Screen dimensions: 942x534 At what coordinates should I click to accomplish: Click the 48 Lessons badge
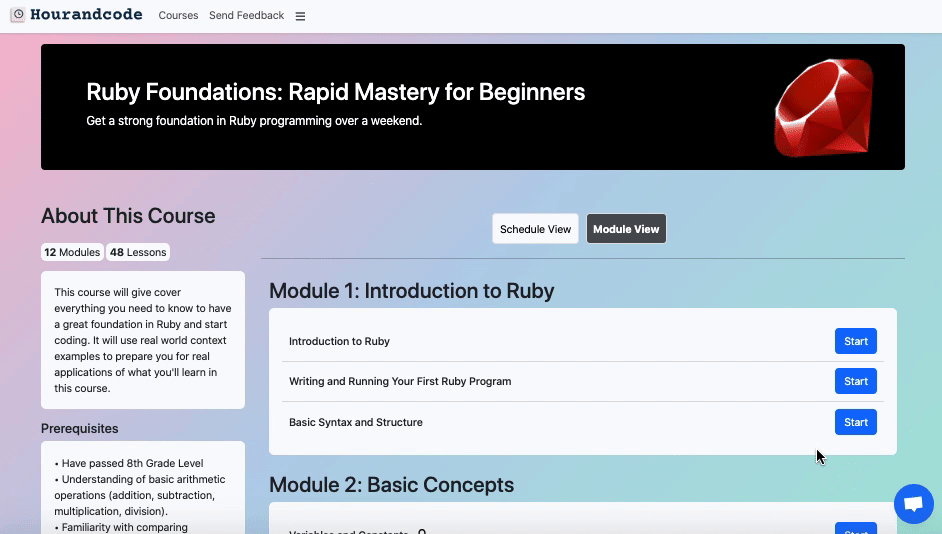pyautogui.click(x=138, y=252)
